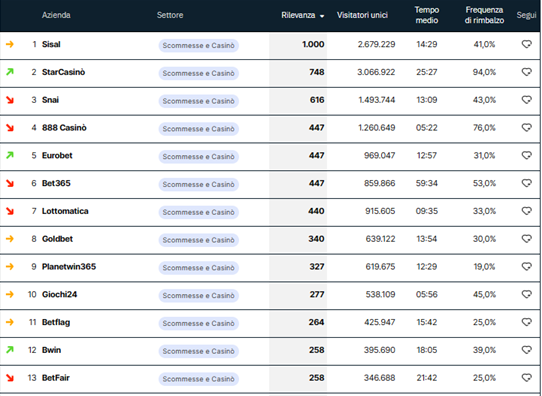Screen dimensions: 542x396
Task: Click the heart icon in Snai row
Action: coord(526,100)
